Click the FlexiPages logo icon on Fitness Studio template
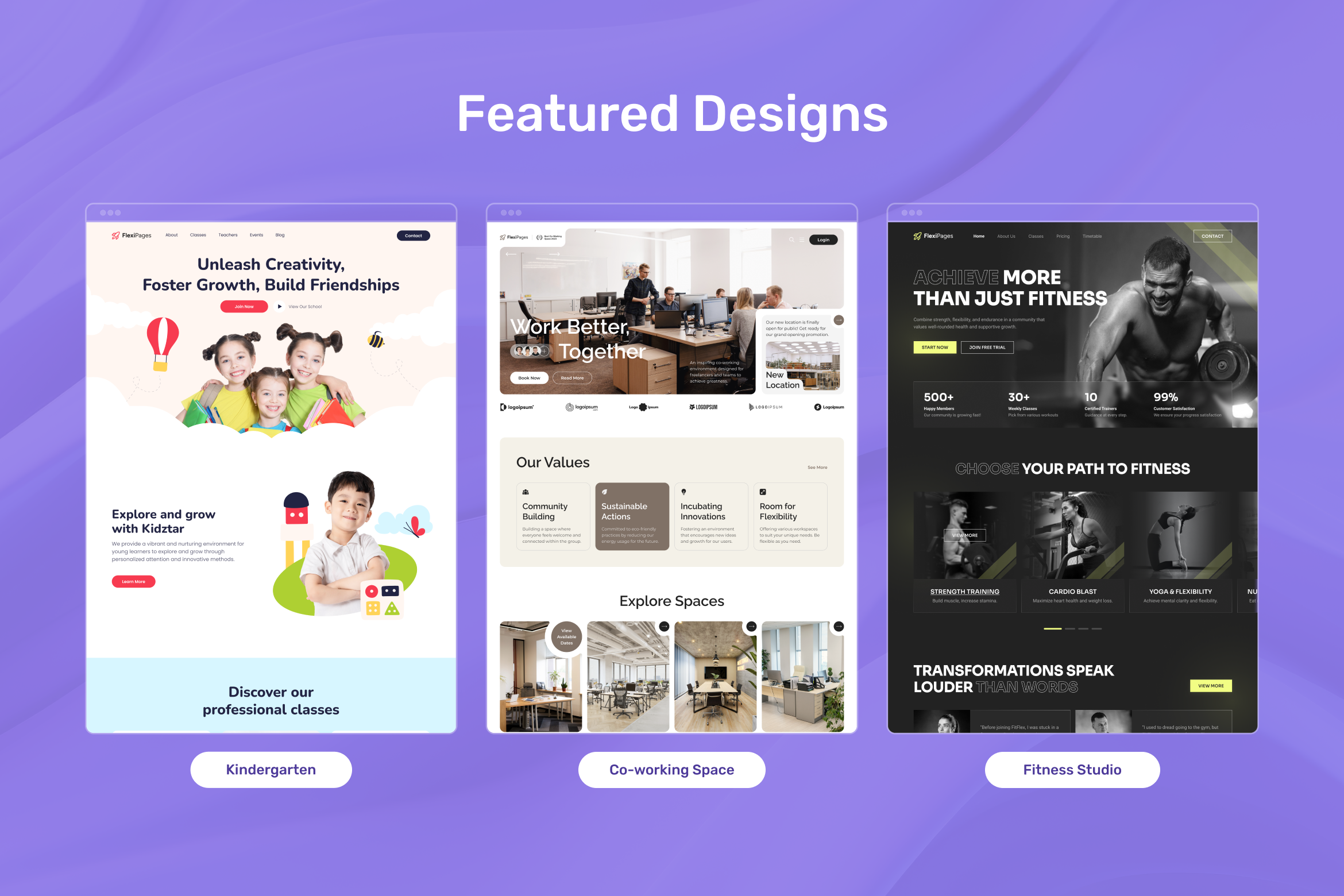This screenshot has width=1344, height=896. point(917,237)
